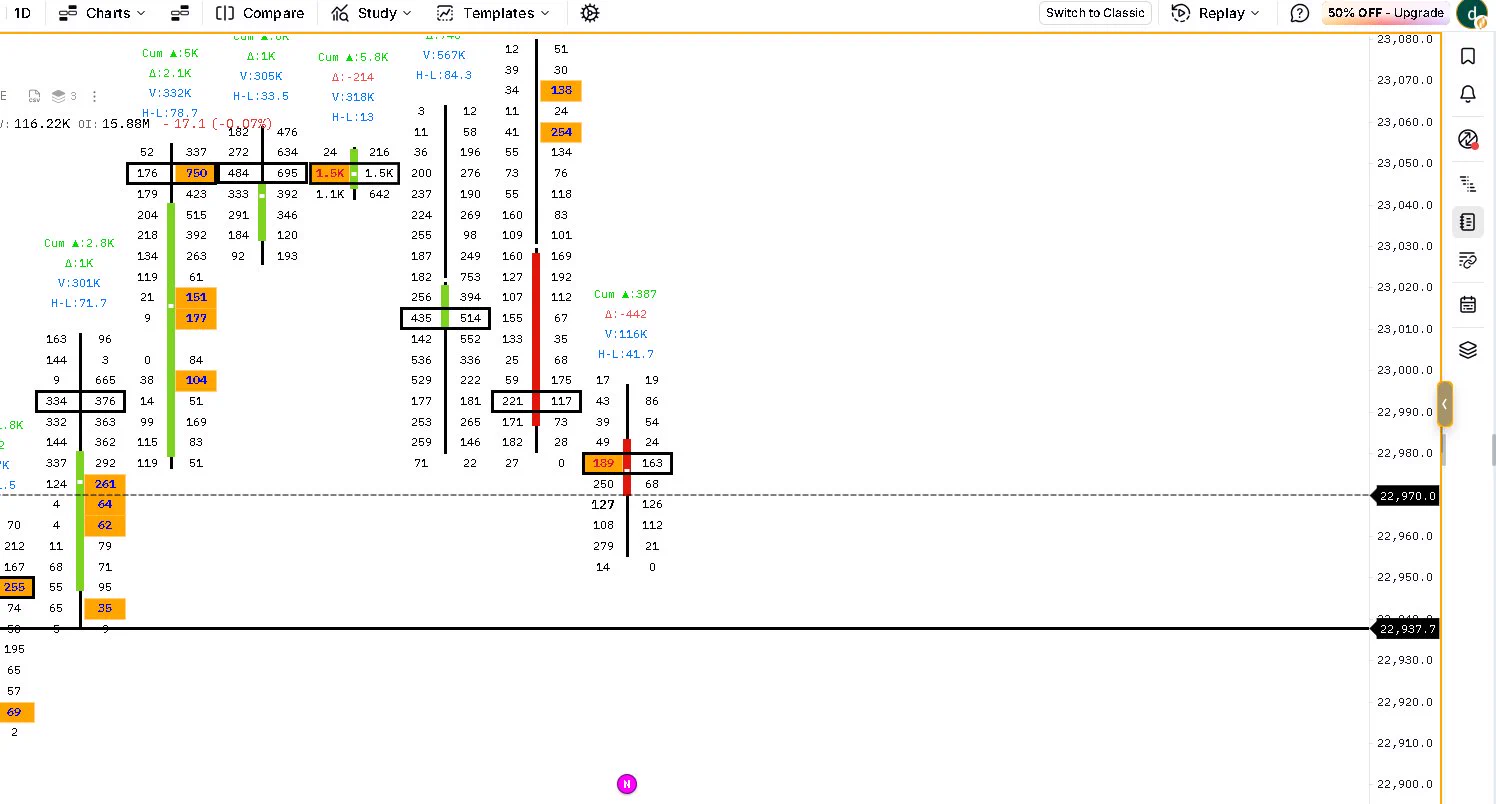
Task: Open the user profile avatar
Action: 1471,13
